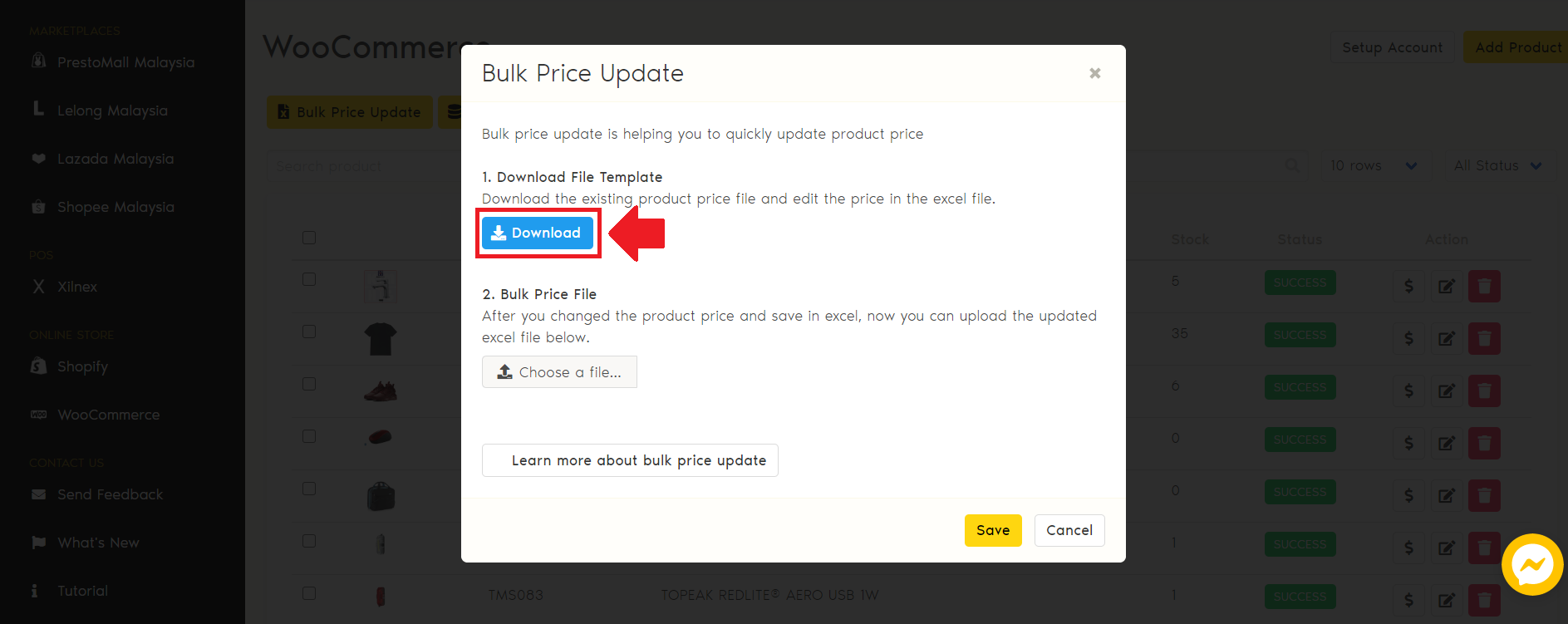The image size is (1568, 624).
Task: Close the Bulk Price Update dialog
Action: [x=1094, y=74]
